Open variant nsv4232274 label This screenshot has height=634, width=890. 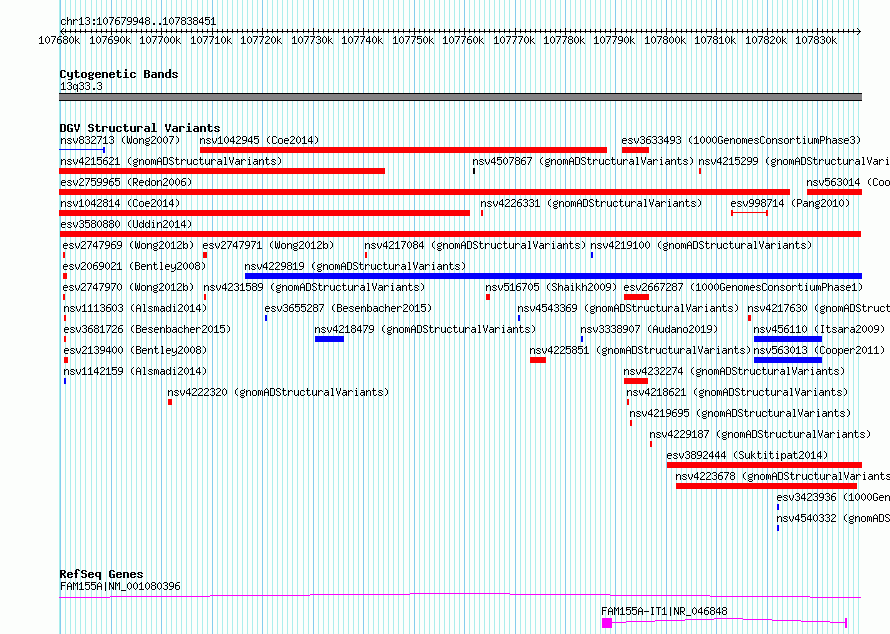pyautogui.click(x=734, y=371)
